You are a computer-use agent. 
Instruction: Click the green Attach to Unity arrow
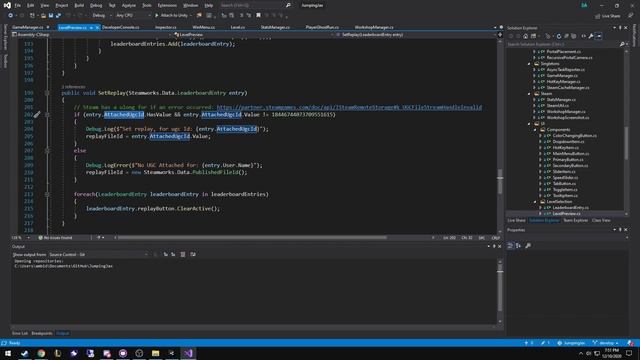click(156, 16)
